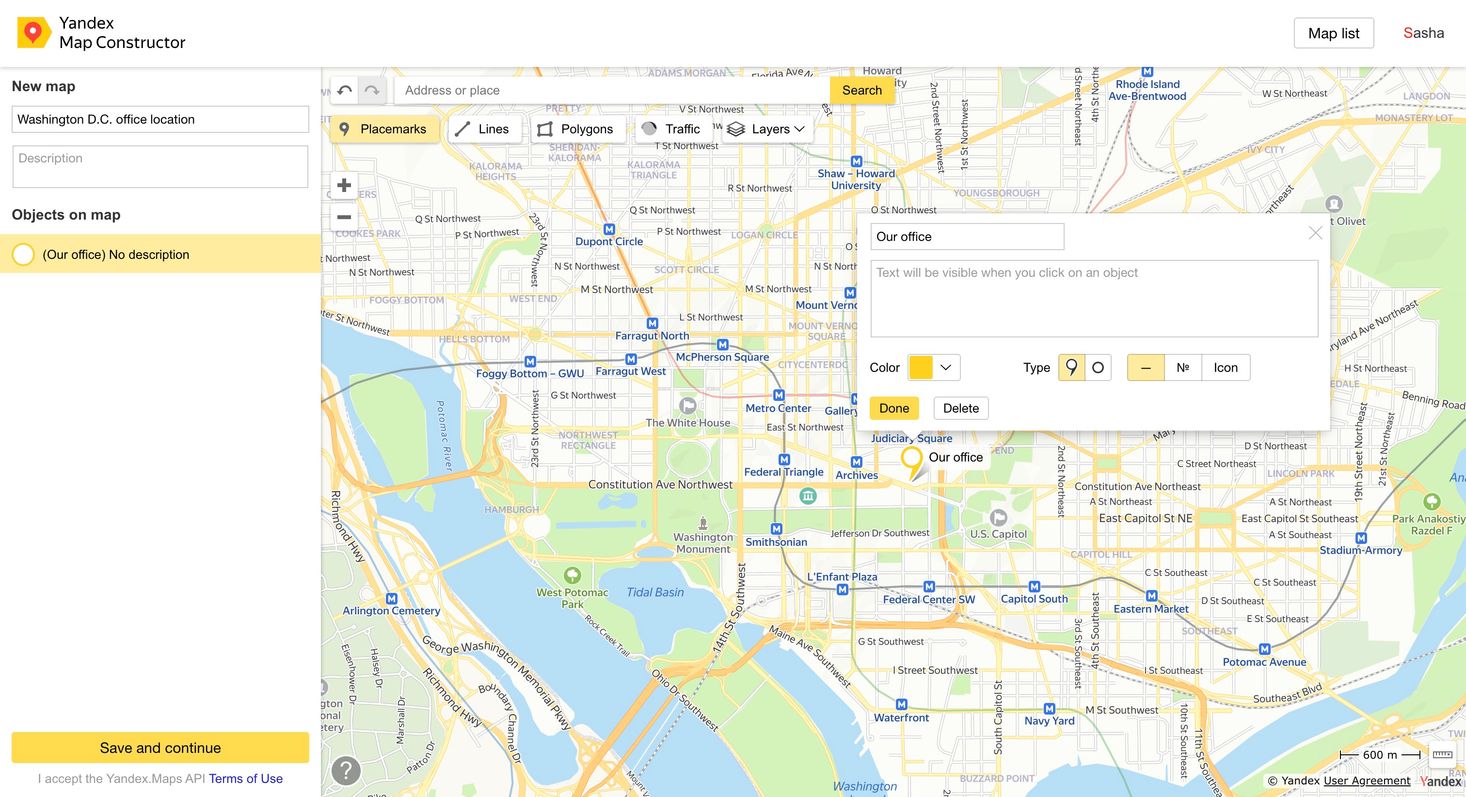Viewport: 1466px width, 797px height.
Task: Click the Potomac Avenue metro icon
Action: tap(1264, 648)
